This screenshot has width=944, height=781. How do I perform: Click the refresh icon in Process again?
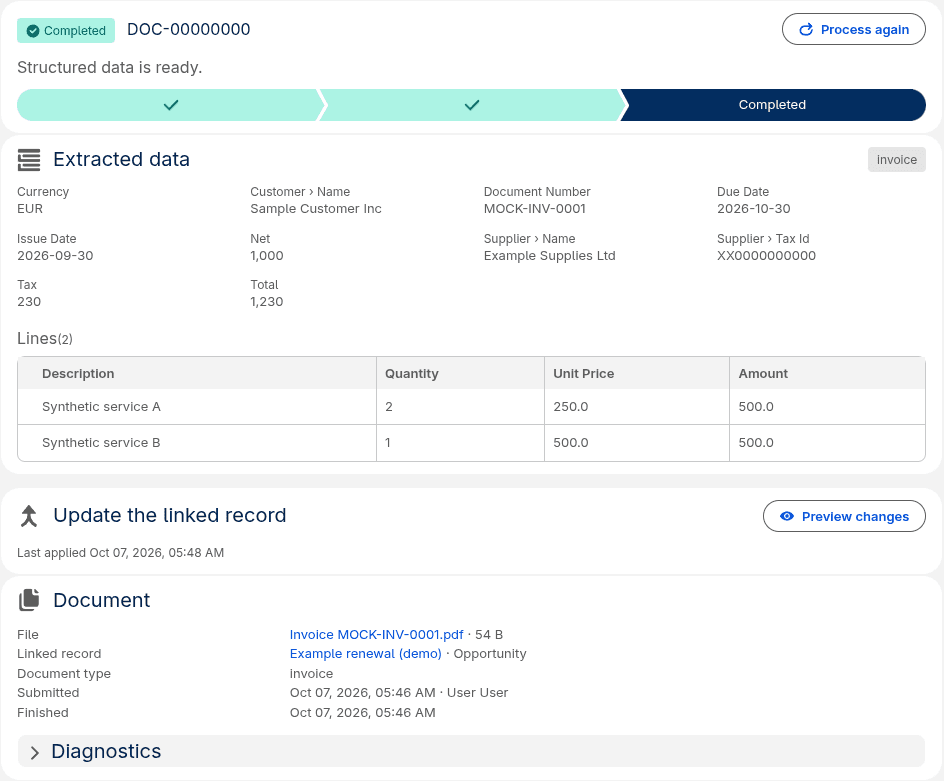tap(806, 30)
